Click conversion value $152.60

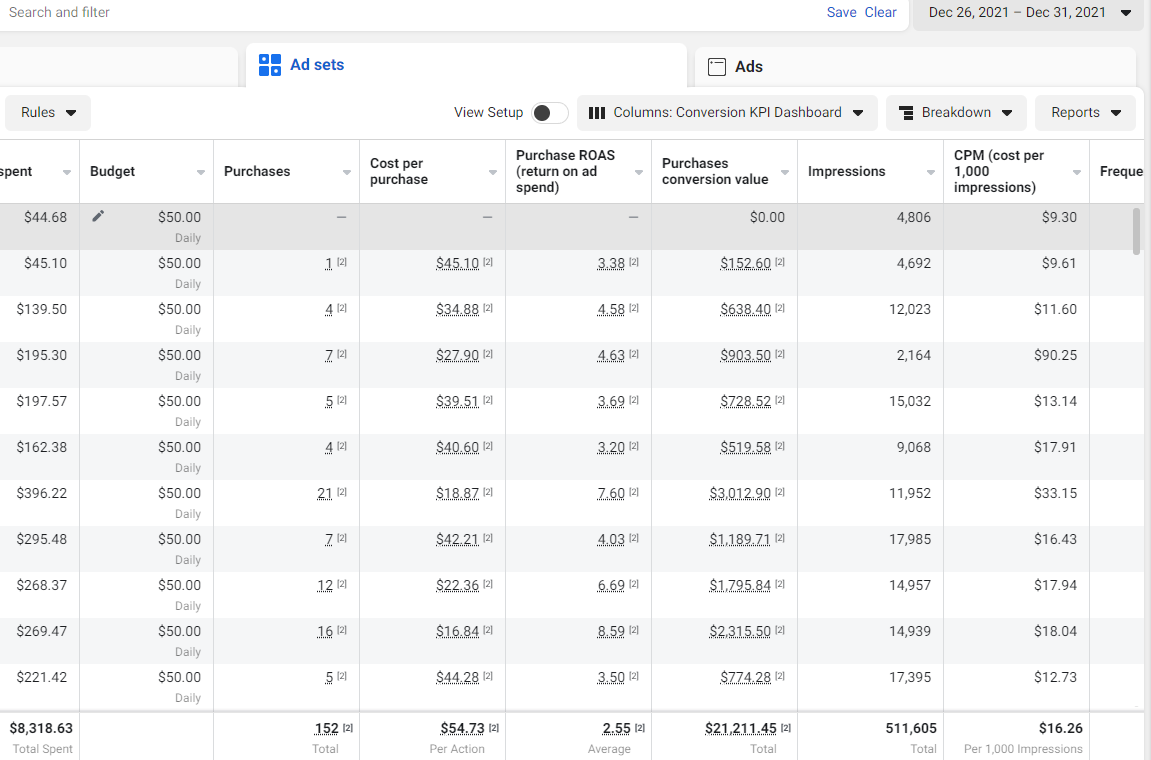(745, 264)
